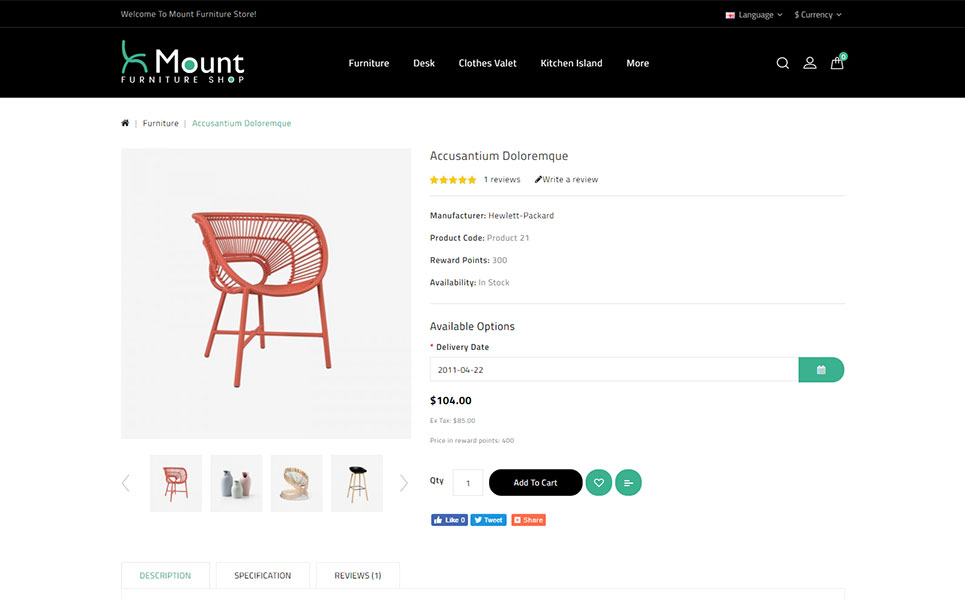Image resolution: width=965 pixels, height=600 pixels.
Task: Show next thumbnails with right arrow
Action: [x=404, y=483]
